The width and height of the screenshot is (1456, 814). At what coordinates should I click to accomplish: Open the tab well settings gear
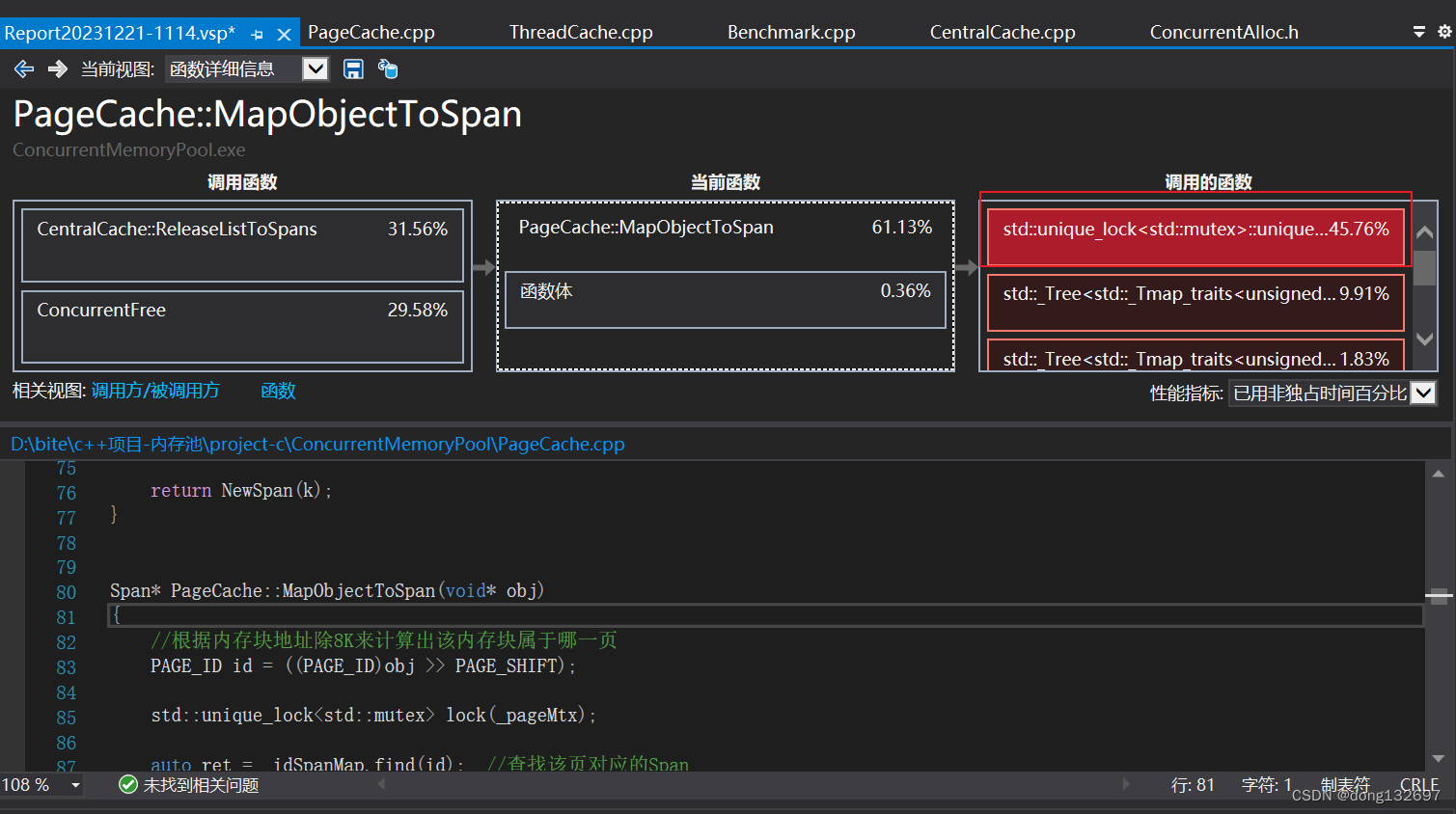pyautogui.click(x=1444, y=32)
